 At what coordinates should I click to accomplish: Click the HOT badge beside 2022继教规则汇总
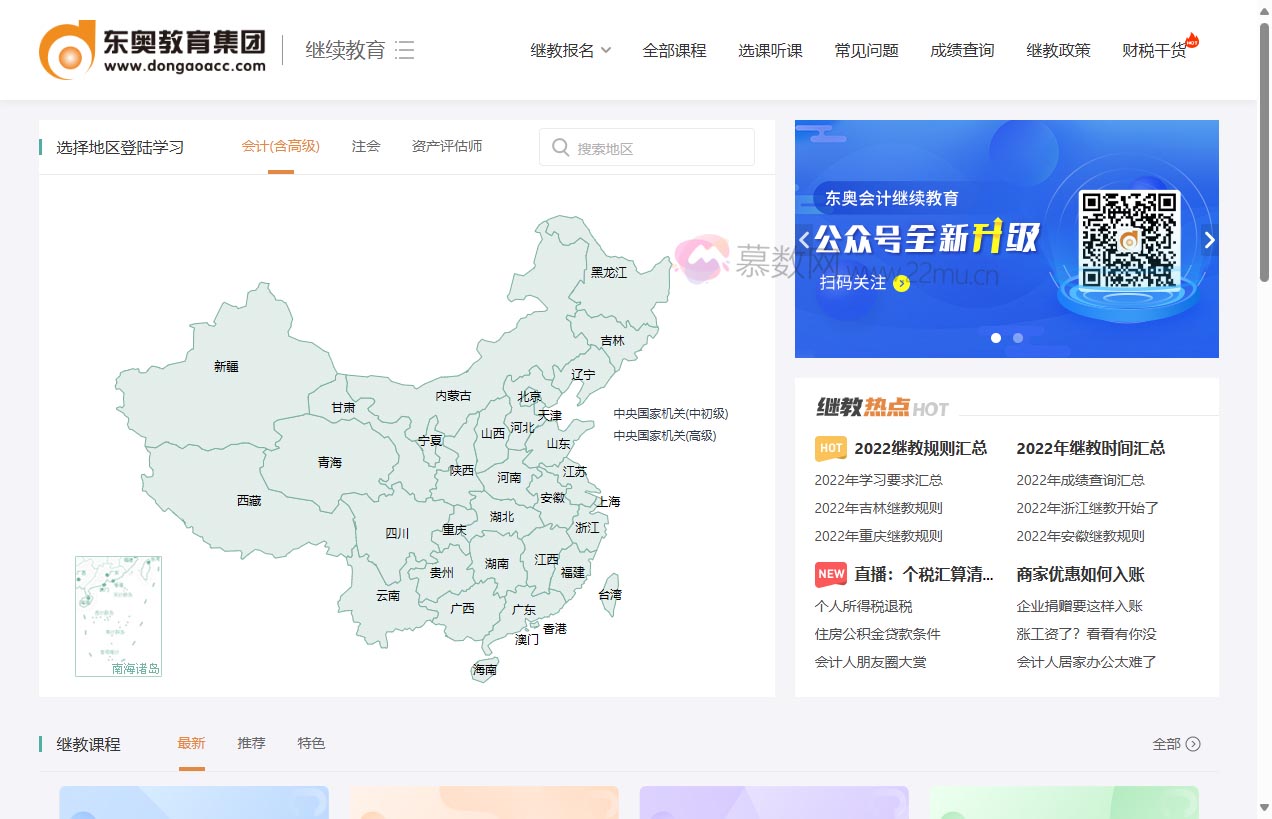(830, 448)
